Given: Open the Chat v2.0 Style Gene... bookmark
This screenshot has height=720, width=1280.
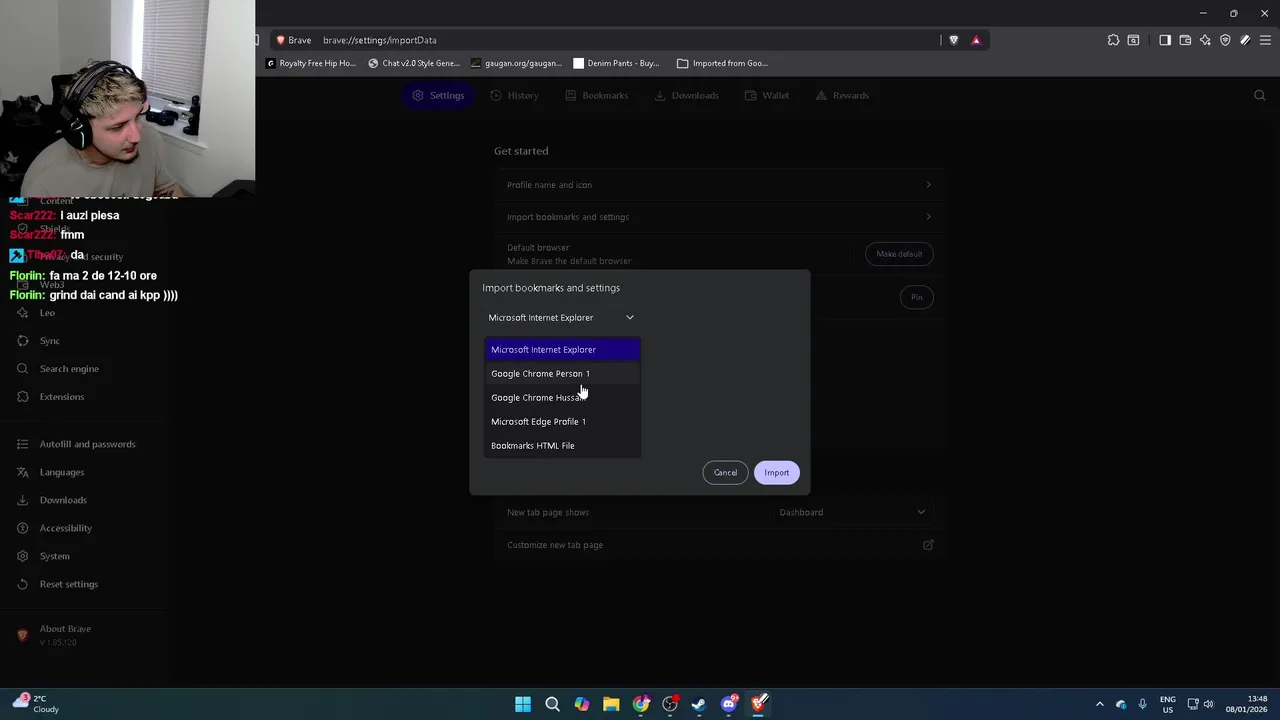Looking at the screenshot, I should click(414, 63).
